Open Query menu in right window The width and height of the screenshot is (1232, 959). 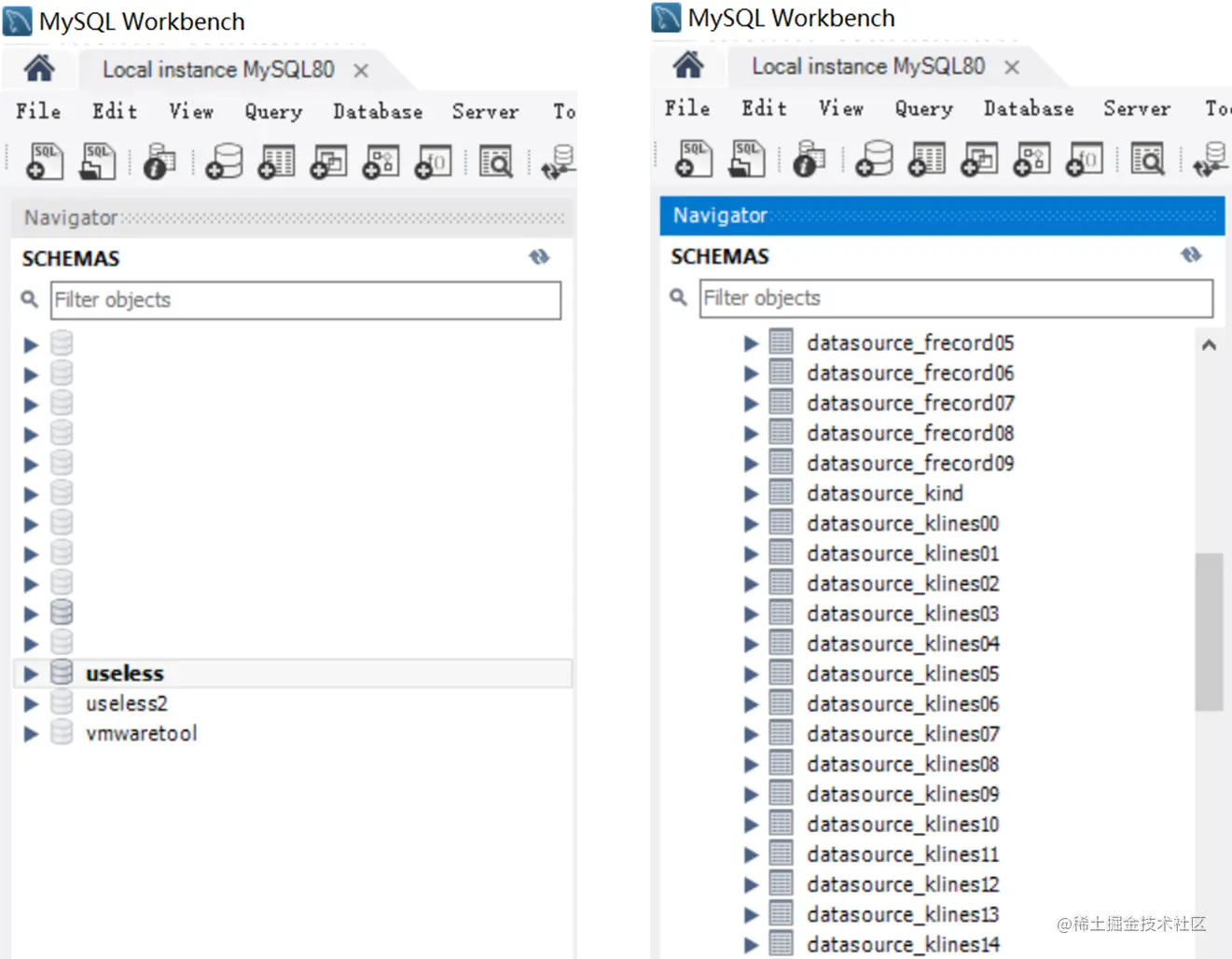click(924, 108)
